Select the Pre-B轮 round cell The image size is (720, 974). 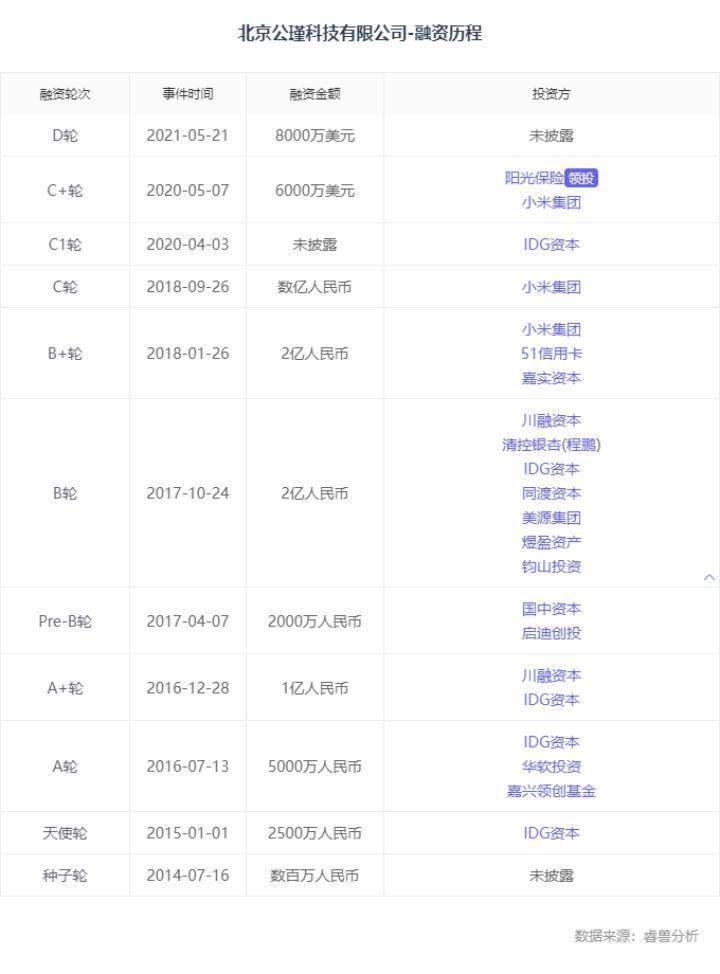point(65,621)
